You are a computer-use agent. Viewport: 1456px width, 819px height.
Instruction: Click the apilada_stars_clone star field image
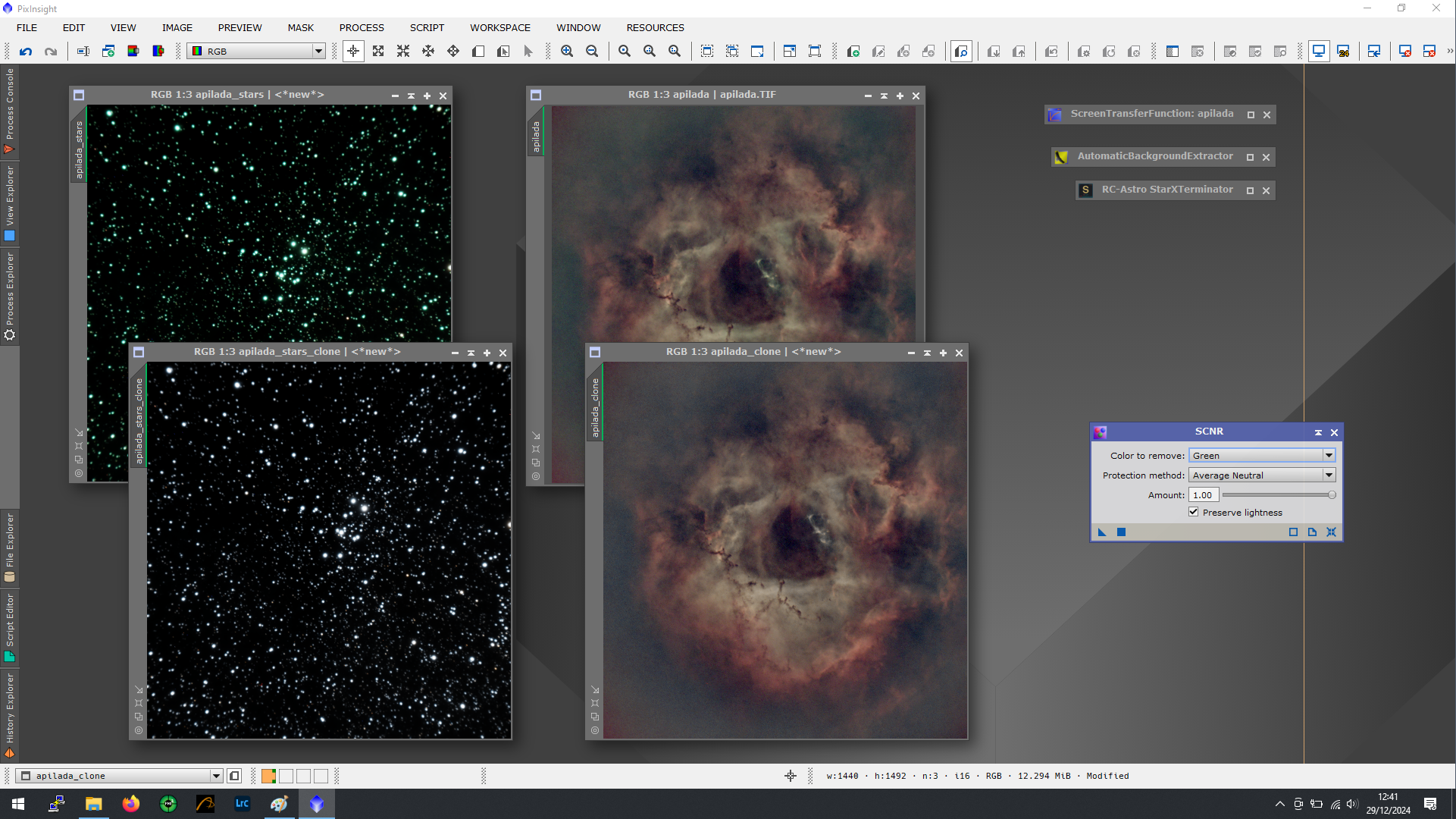tap(328, 550)
